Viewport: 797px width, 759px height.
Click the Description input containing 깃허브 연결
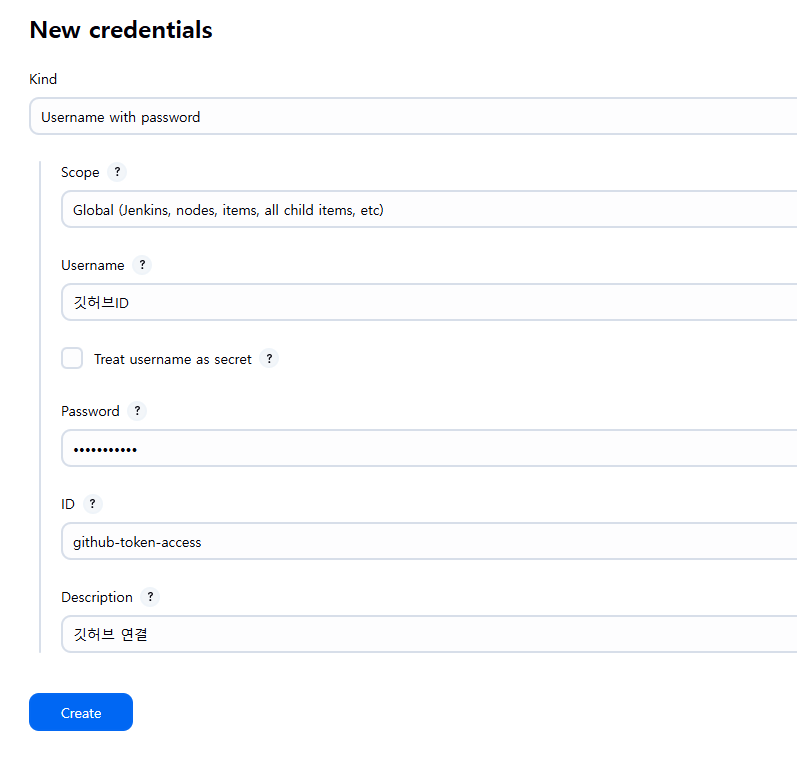pos(430,634)
